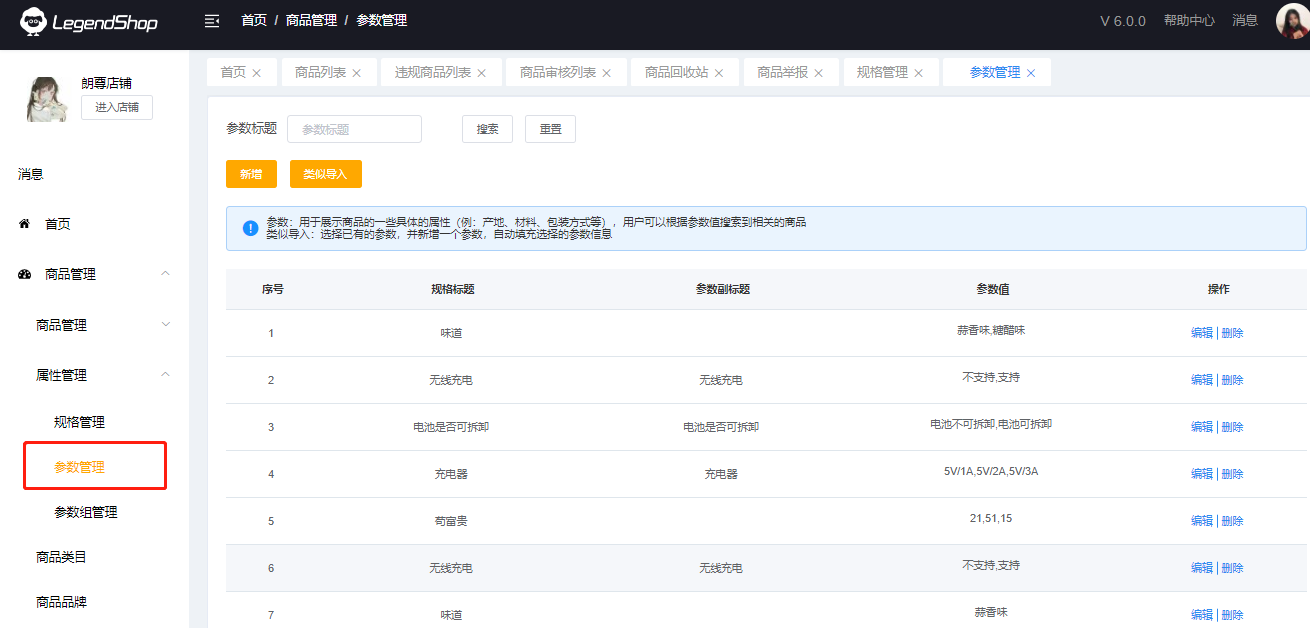Image resolution: width=1310 pixels, height=628 pixels.
Task: Close the 商品回收站 tab
Action: tap(719, 73)
